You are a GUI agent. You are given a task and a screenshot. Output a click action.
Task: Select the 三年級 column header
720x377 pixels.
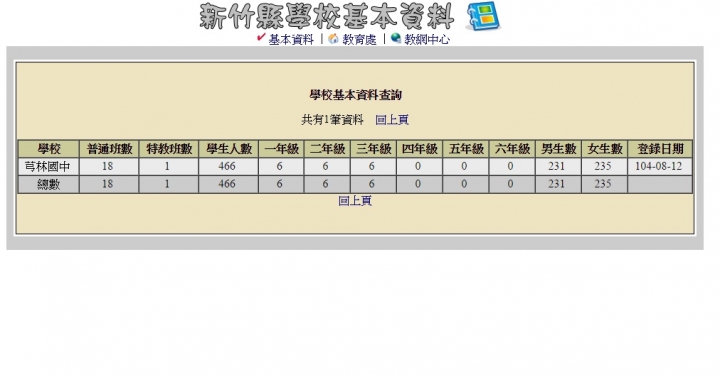point(373,149)
